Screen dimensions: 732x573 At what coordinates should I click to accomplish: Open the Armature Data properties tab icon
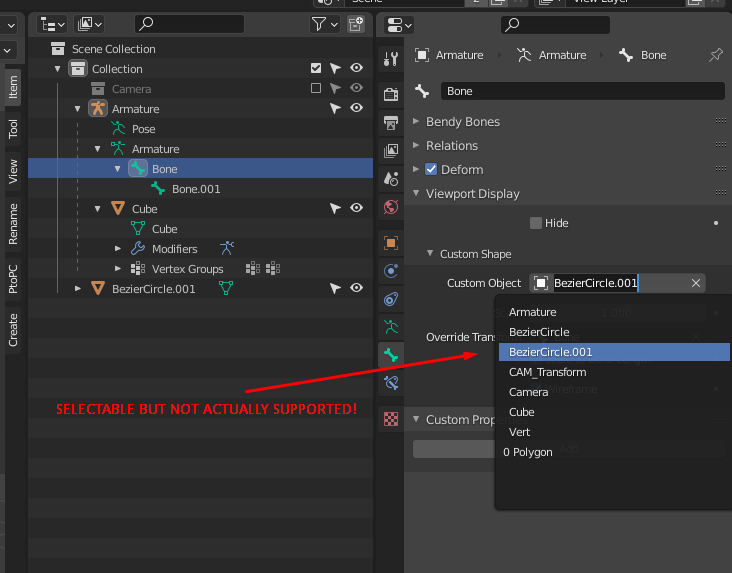(x=391, y=327)
